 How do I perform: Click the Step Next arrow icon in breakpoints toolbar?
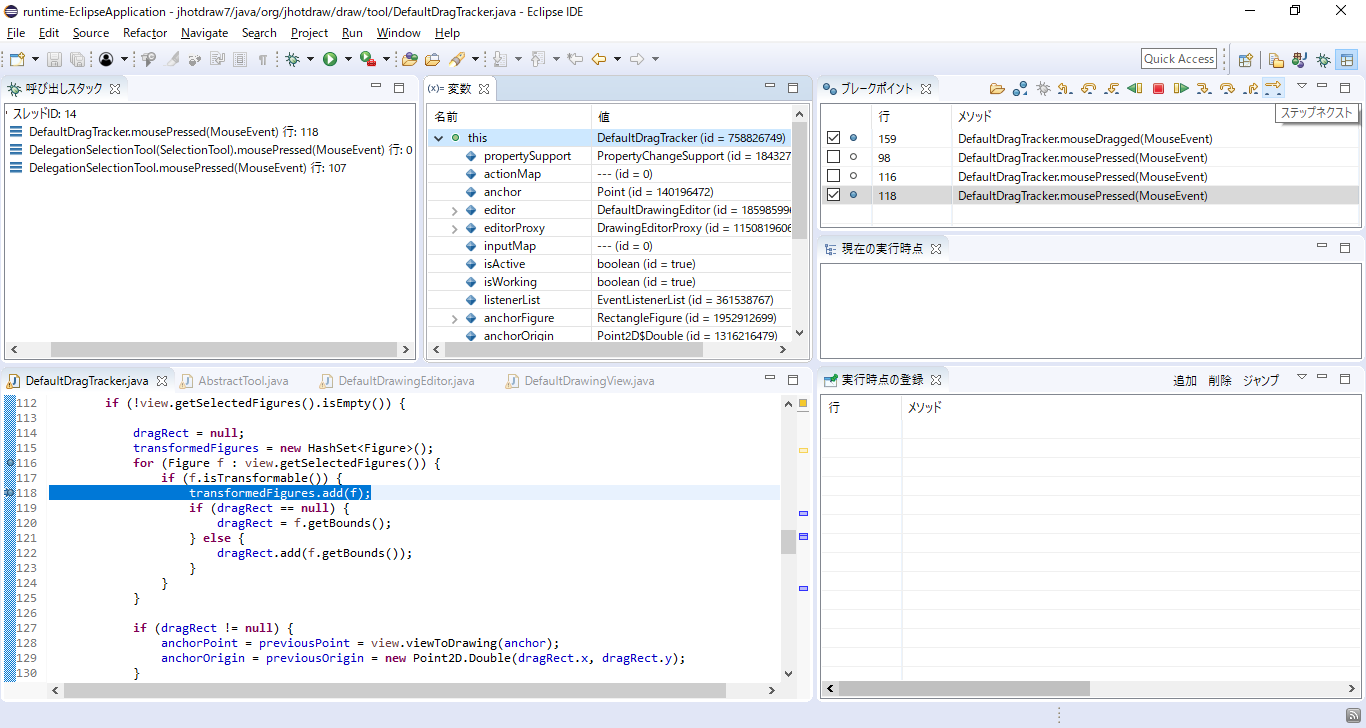point(1273,88)
